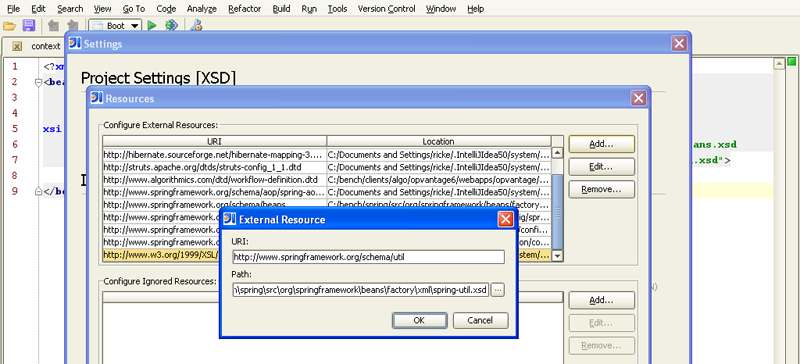Click Add in Configure External Resources
Screen dimensions: 800x364
602,144
